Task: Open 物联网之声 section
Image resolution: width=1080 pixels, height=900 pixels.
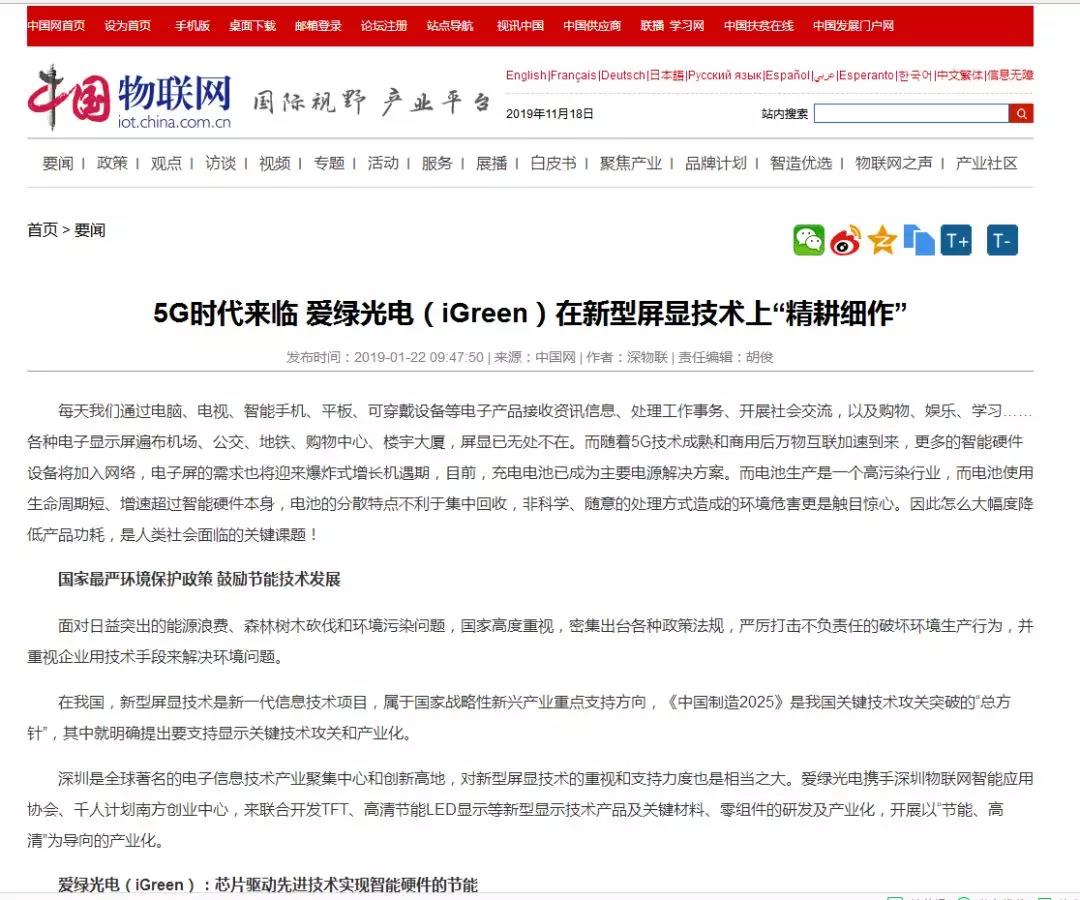Action: coord(894,163)
